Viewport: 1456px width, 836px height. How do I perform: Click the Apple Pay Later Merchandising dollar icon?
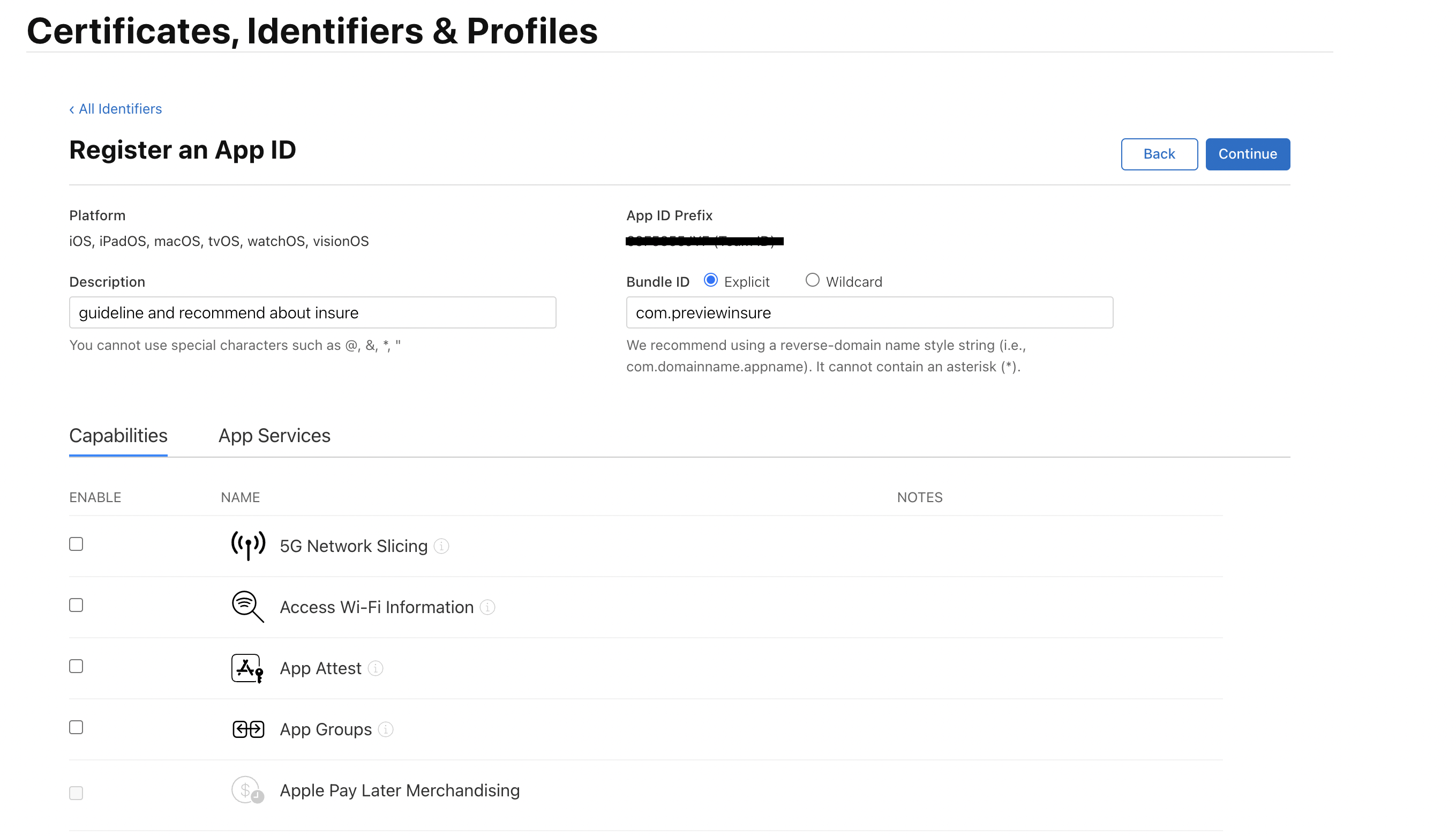(247, 789)
